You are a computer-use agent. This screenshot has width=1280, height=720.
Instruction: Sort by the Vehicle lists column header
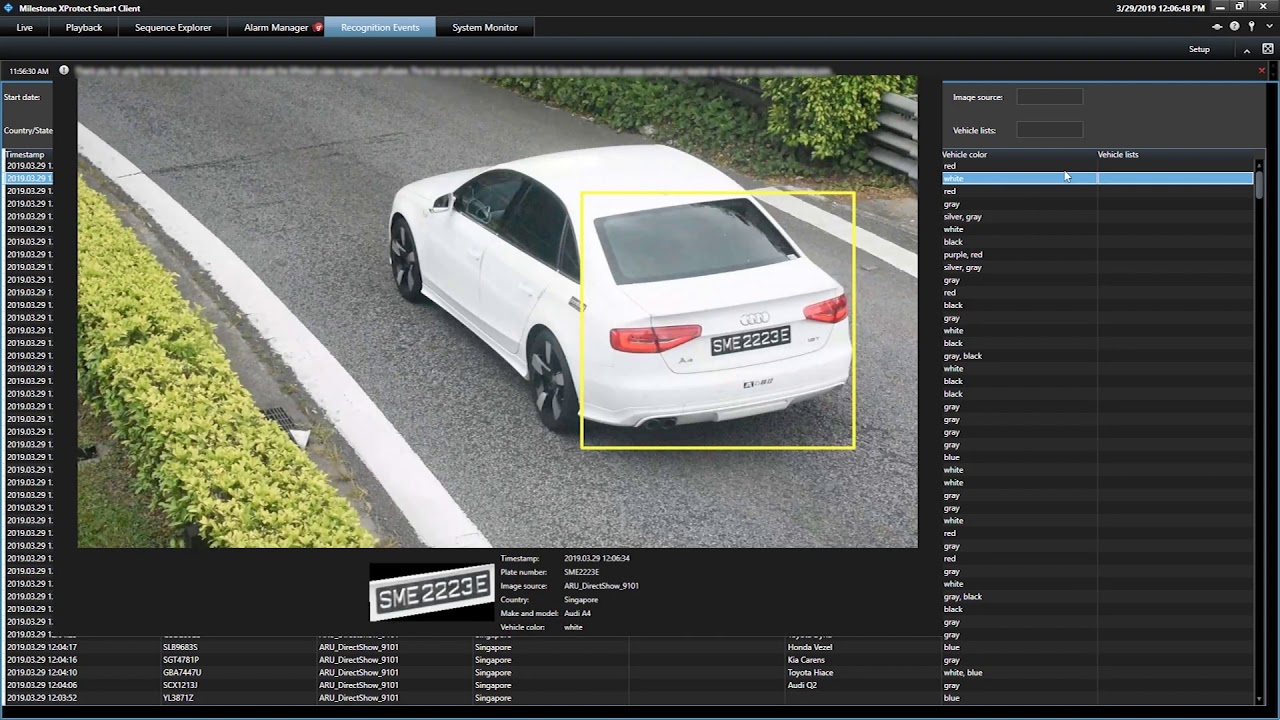1175,155
